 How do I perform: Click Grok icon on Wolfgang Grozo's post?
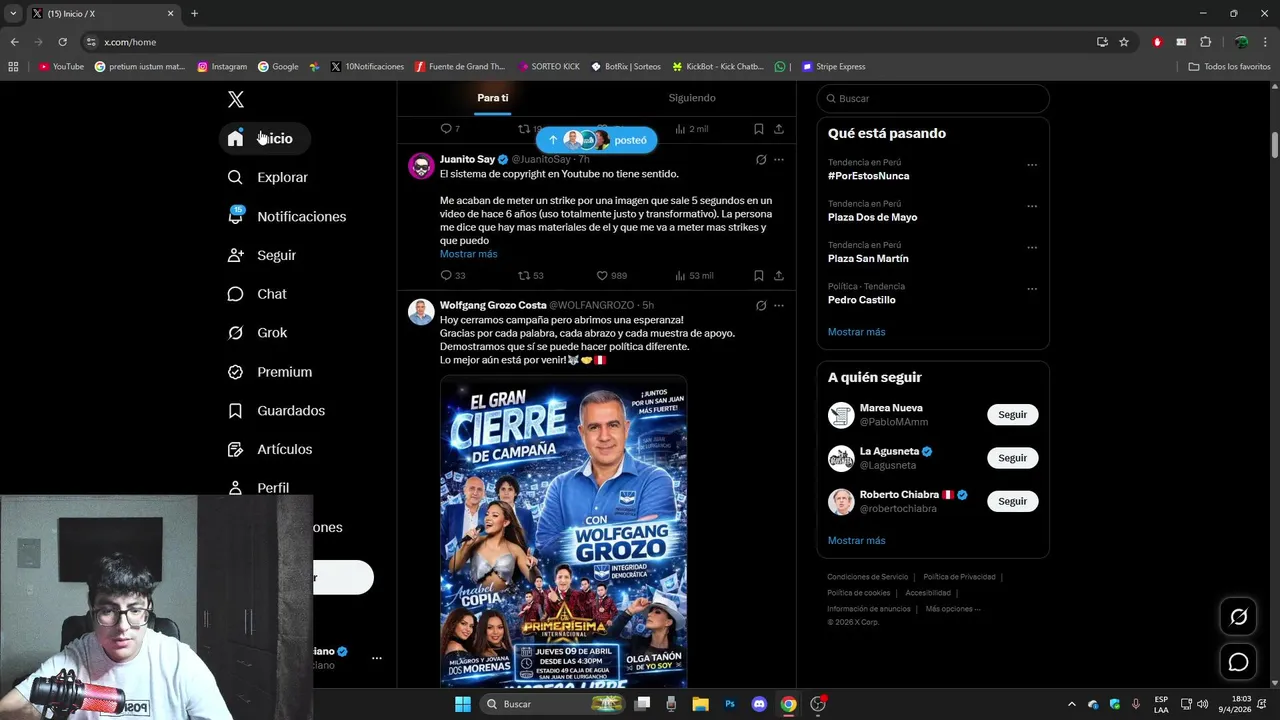(761, 306)
